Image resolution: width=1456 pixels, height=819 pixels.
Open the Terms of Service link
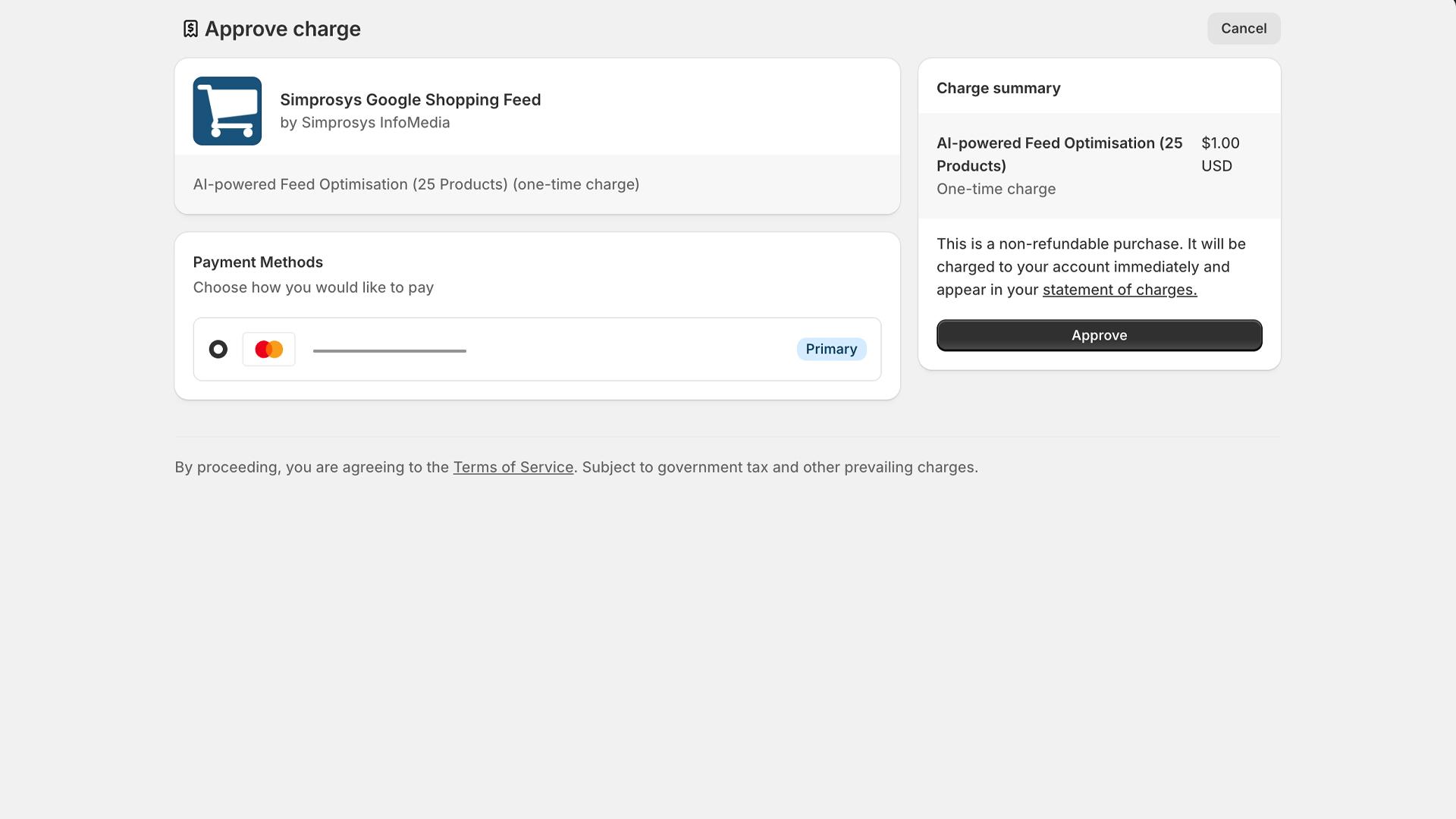(513, 466)
